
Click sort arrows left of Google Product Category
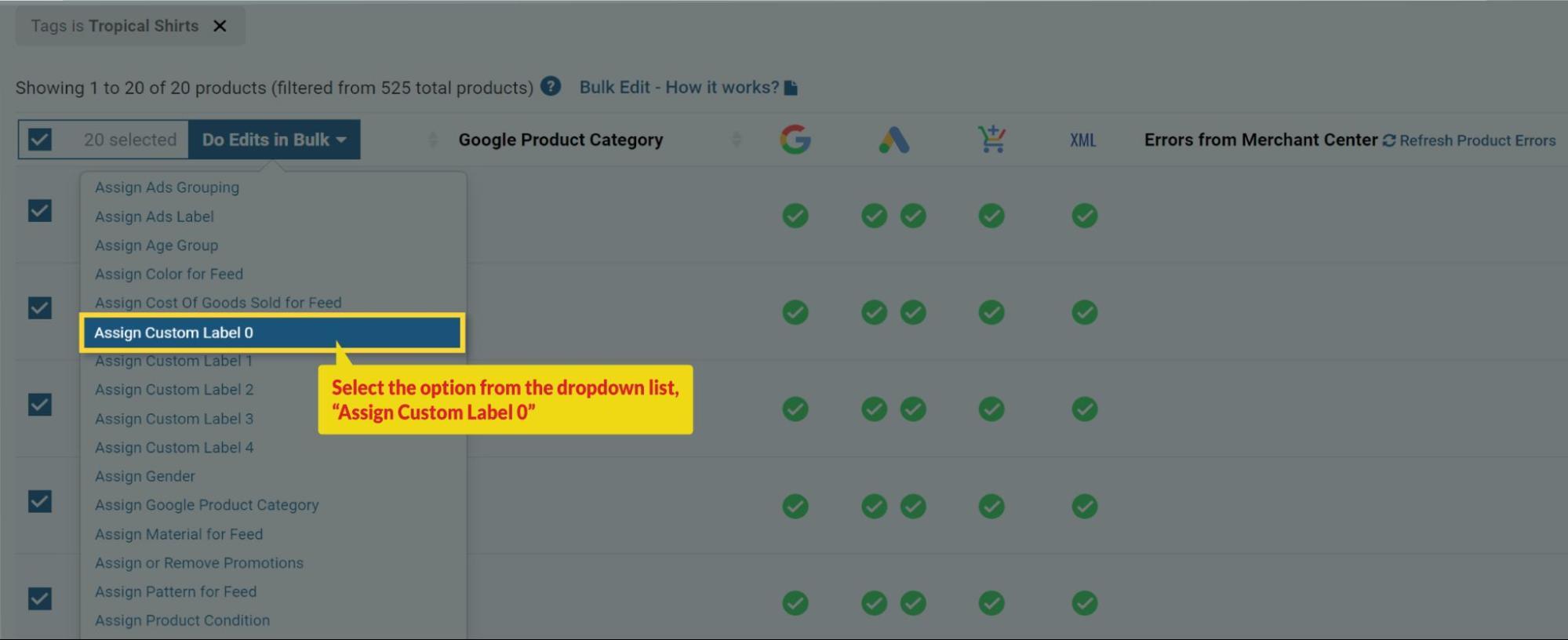[x=433, y=140]
